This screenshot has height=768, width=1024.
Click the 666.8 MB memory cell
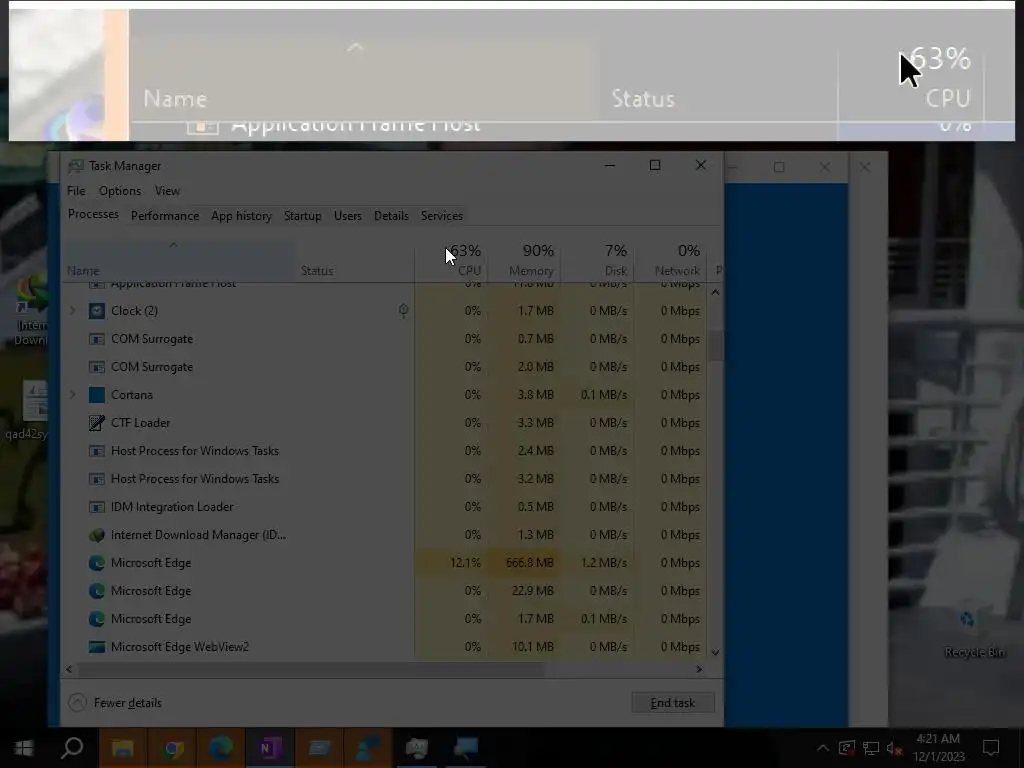click(x=524, y=563)
